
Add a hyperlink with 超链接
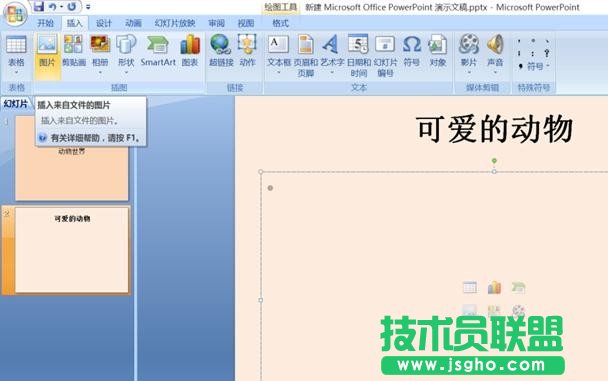coord(221,50)
